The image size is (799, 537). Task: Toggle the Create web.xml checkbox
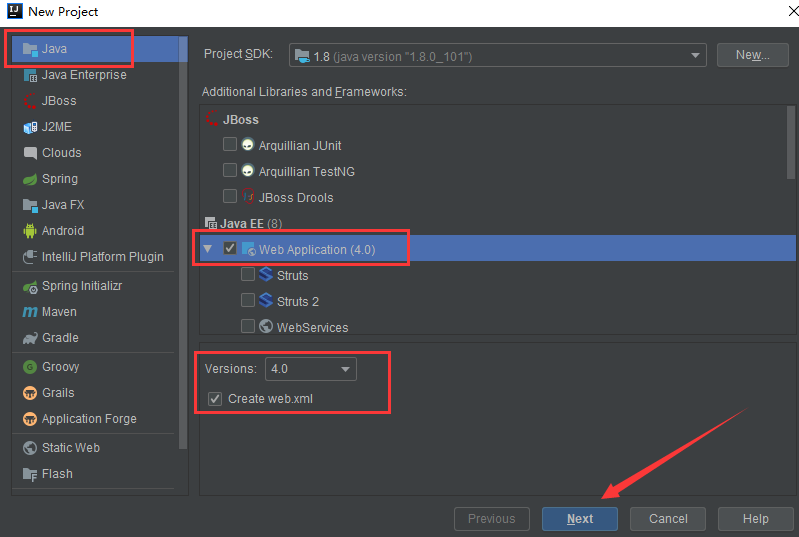coord(215,399)
